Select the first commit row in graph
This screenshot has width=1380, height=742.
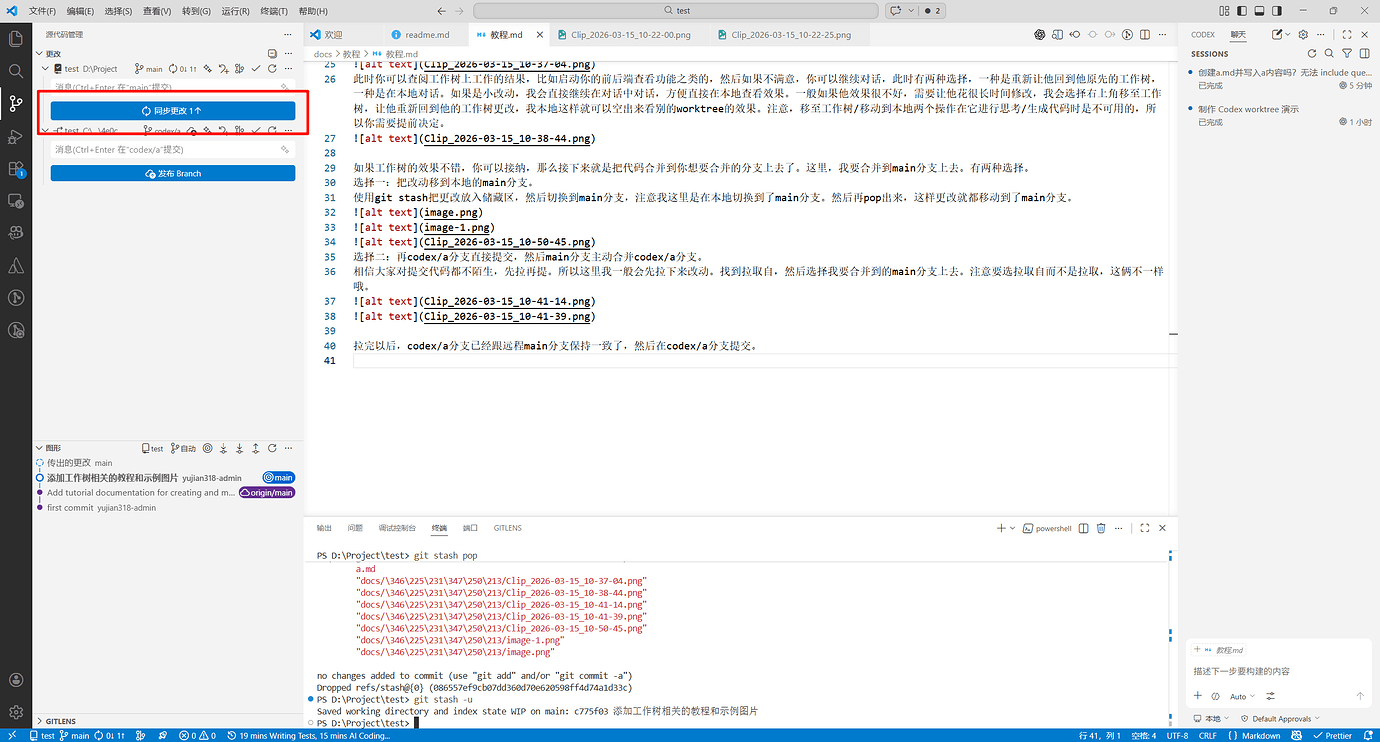click(x=169, y=508)
